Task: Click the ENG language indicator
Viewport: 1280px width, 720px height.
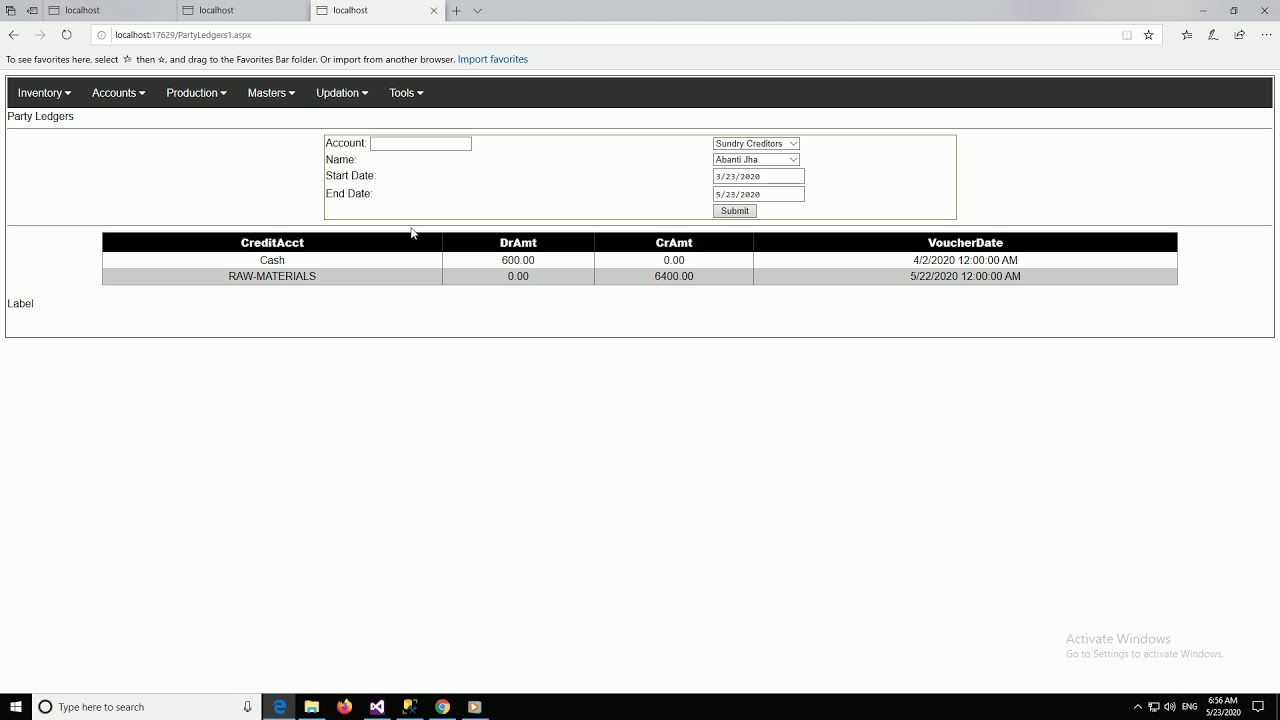Action: click(1189, 707)
